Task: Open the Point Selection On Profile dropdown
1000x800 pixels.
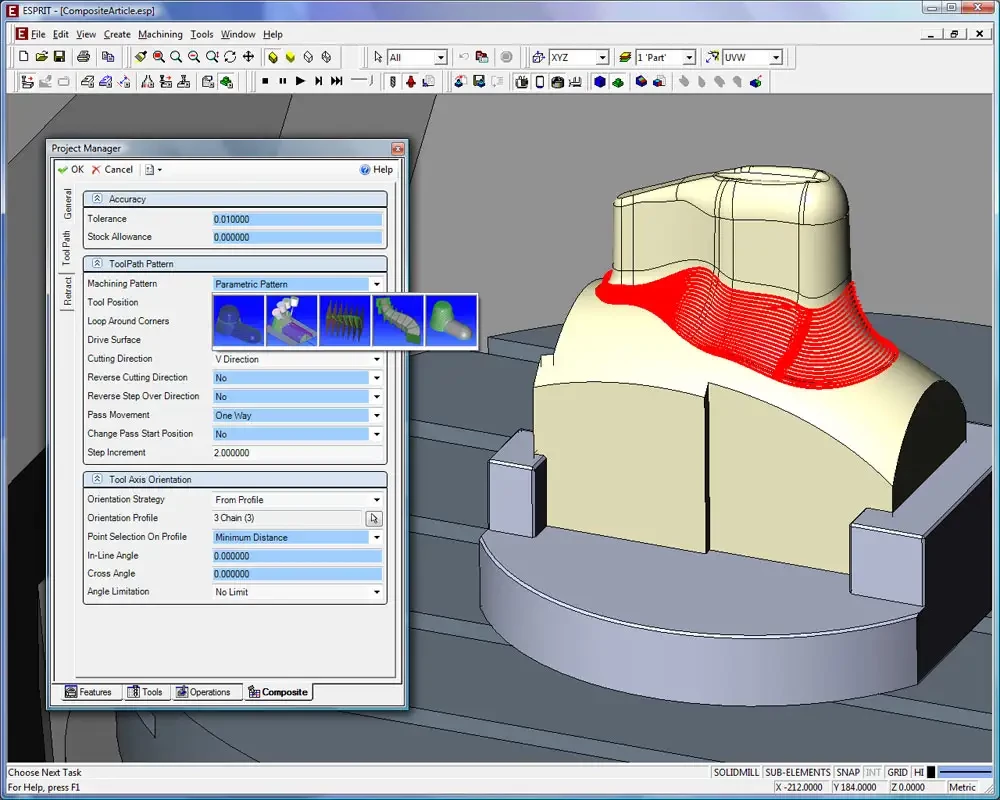Action: pos(377,538)
